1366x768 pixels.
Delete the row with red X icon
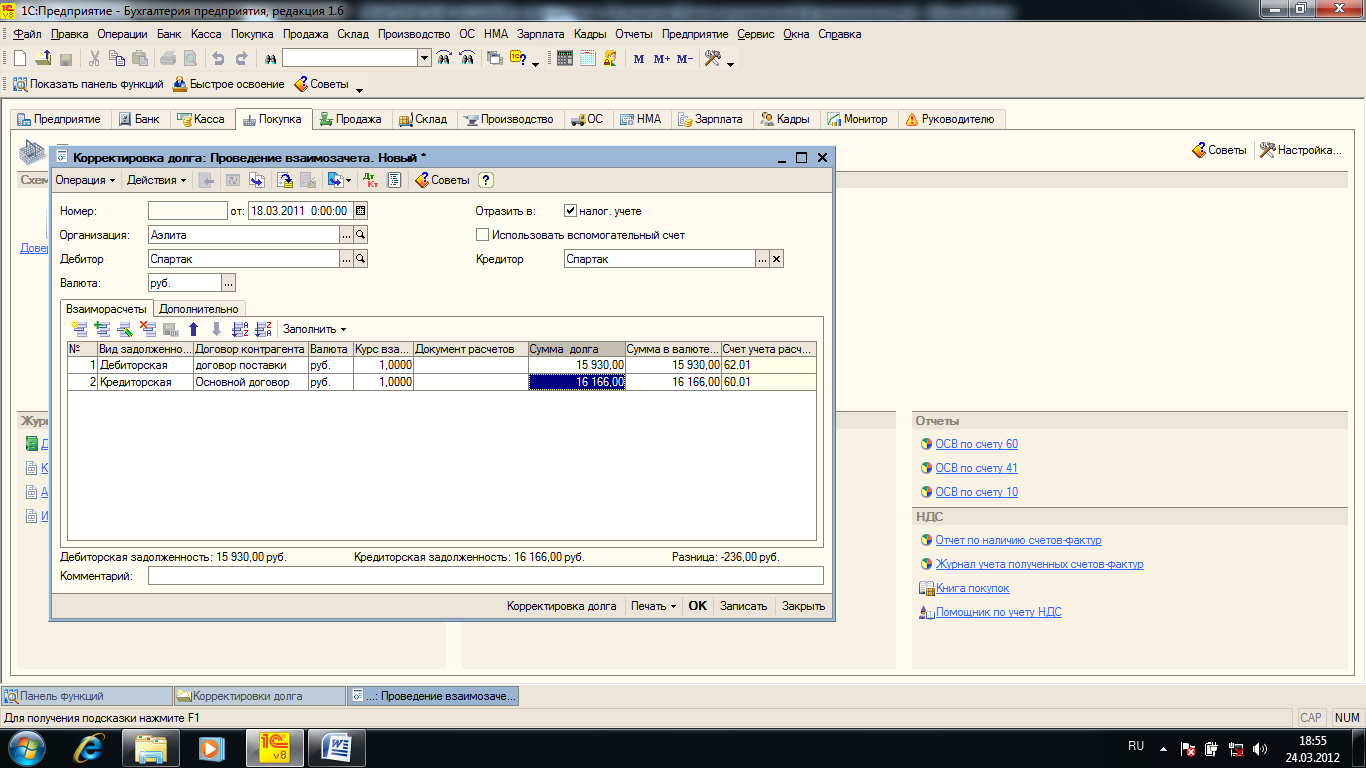pos(147,328)
